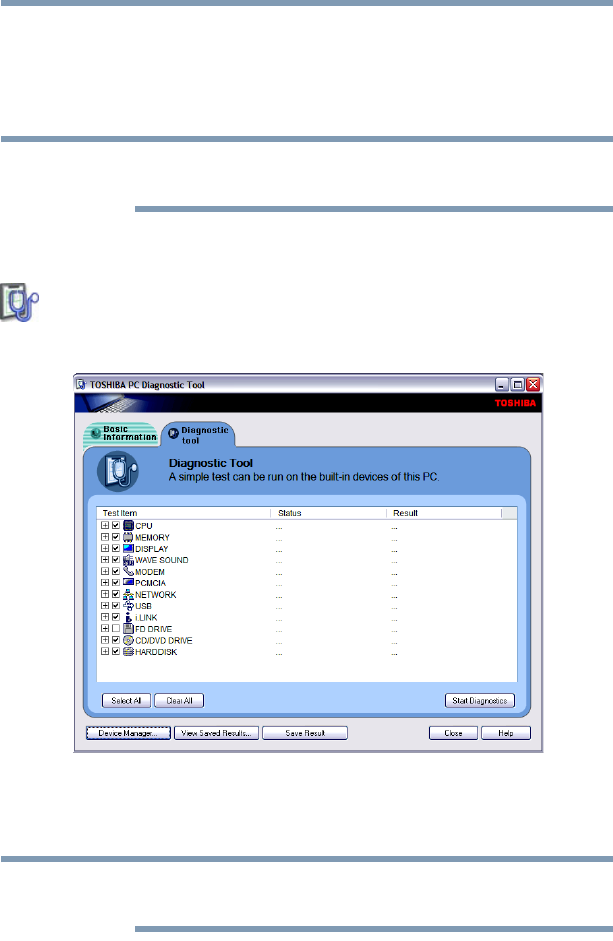613x941 pixels.
Task: Uncheck the NETWORK test checkbox
Action: 116,594
